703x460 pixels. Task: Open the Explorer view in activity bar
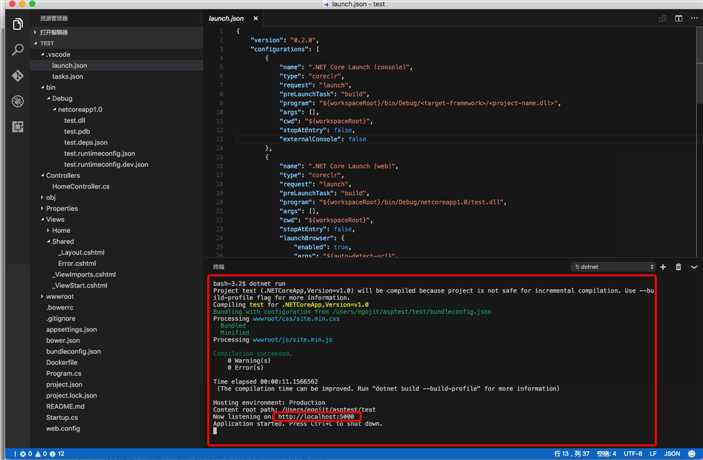pyautogui.click(x=17, y=23)
